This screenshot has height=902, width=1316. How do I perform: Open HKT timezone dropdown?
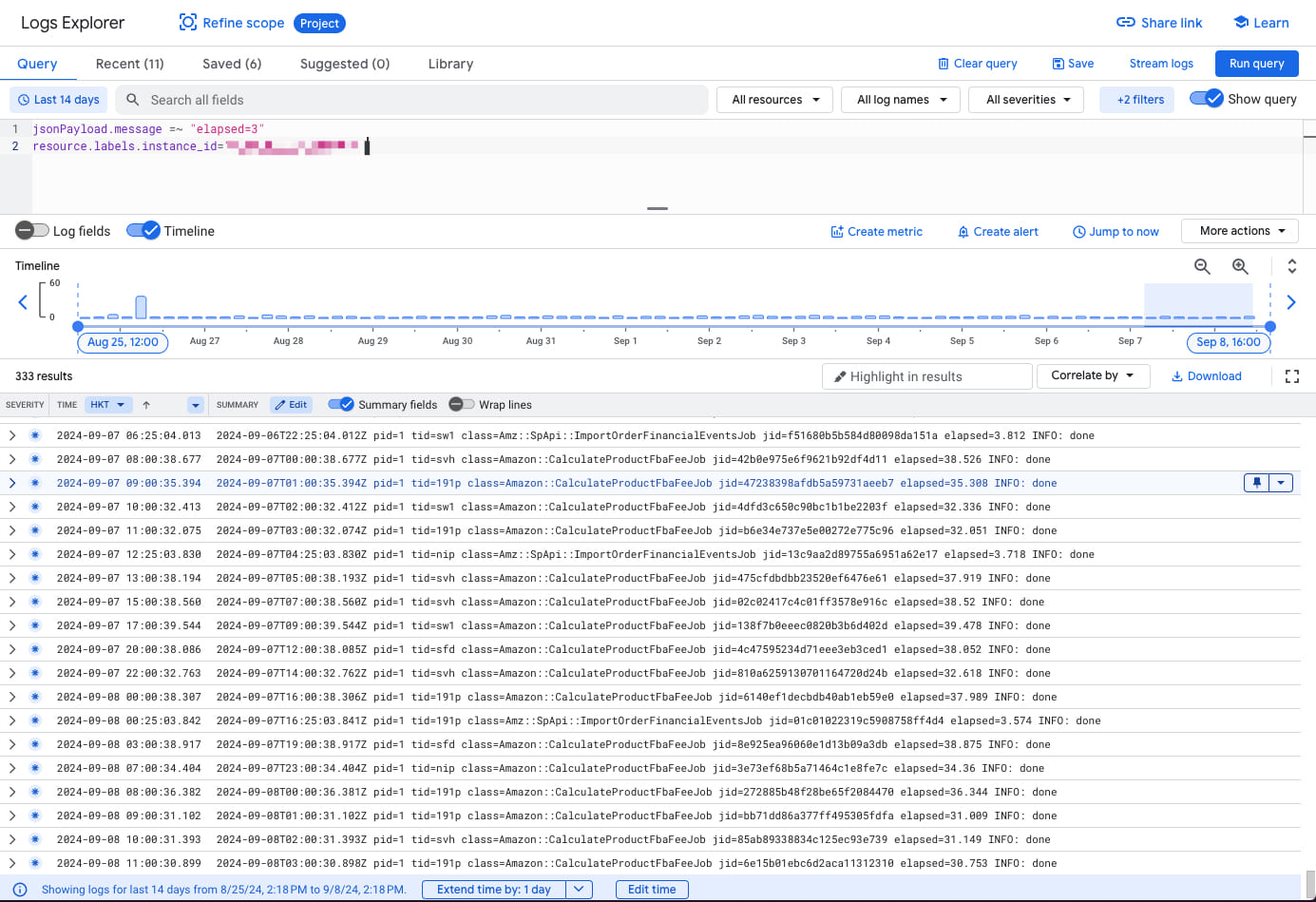[108, 405]
